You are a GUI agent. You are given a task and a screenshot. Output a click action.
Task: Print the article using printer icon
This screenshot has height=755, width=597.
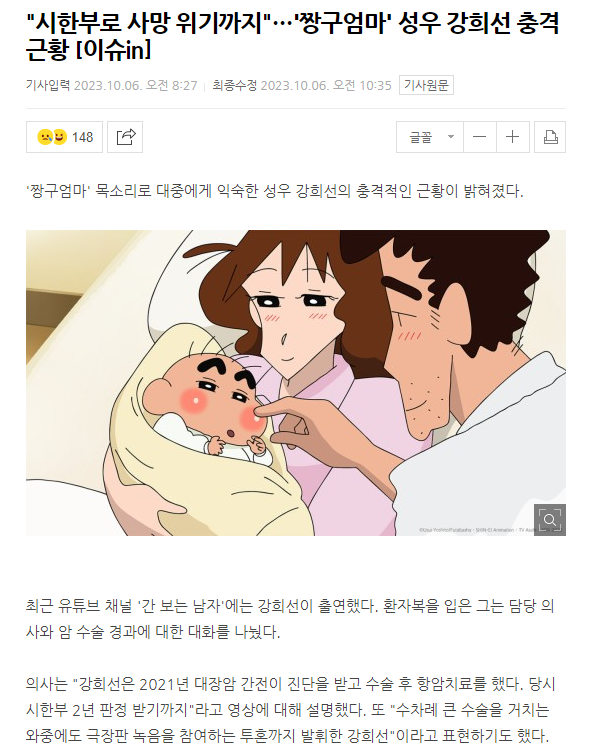[x=550, y=137]
